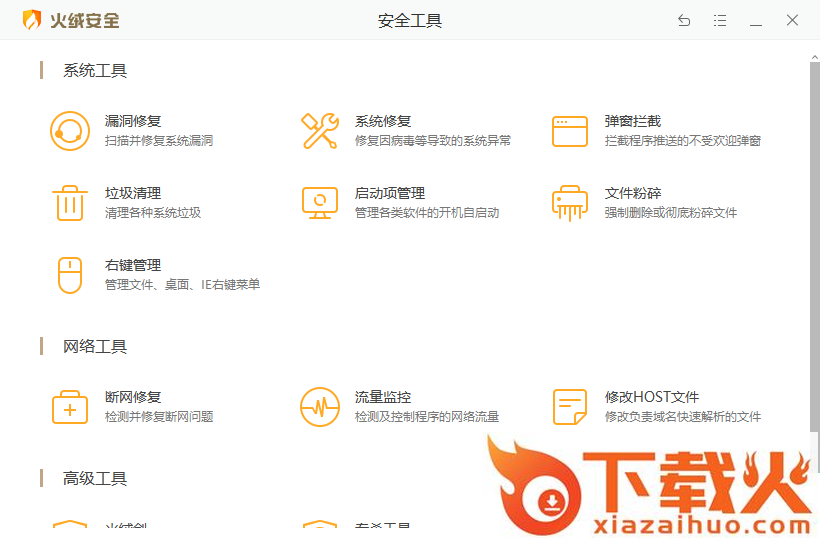Open the 弹窗拦截 popup blocker icon
The height and width of the screenshot is (540, 820).
click(x=570, y=131)
